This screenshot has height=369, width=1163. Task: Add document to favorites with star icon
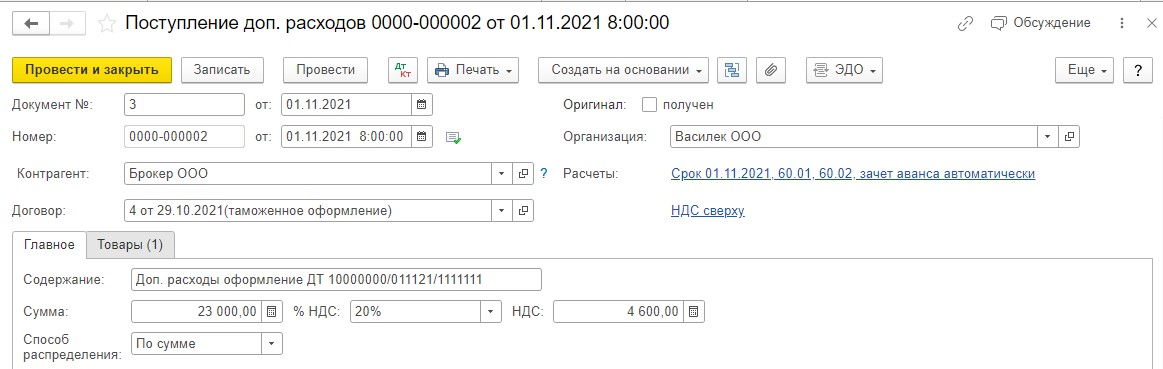(x=107, y=24)
